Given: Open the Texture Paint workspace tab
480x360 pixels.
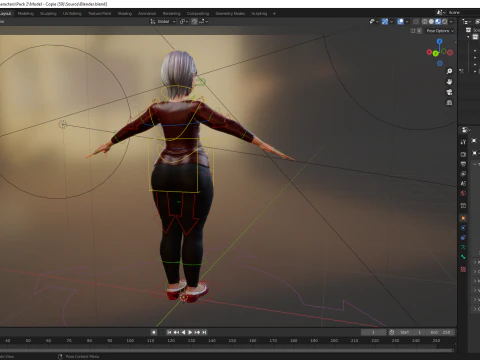Looking at the screenshot, I should coord(99,14).
